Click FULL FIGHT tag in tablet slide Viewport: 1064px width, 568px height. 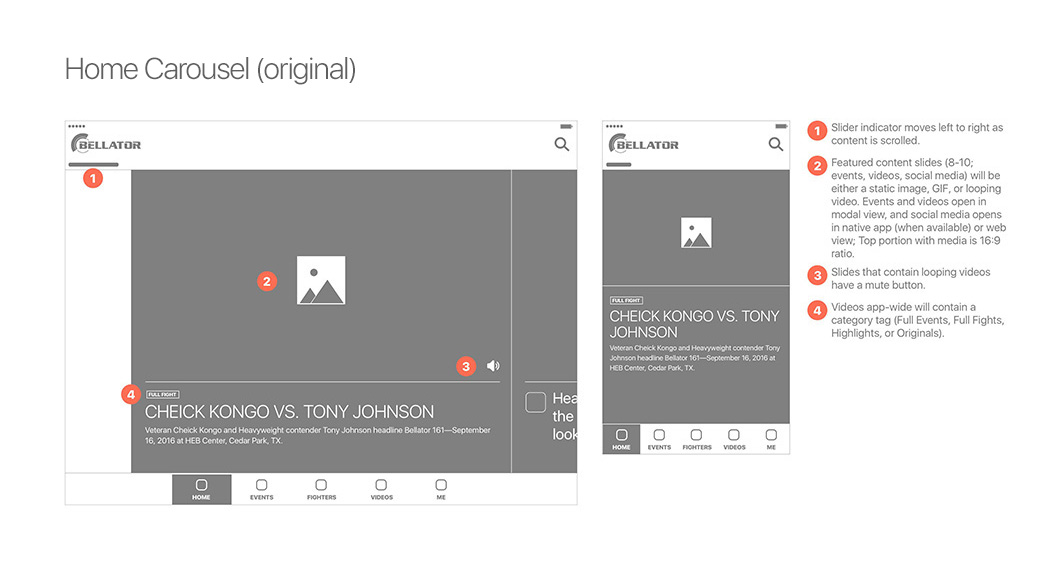tap(163, 394)
